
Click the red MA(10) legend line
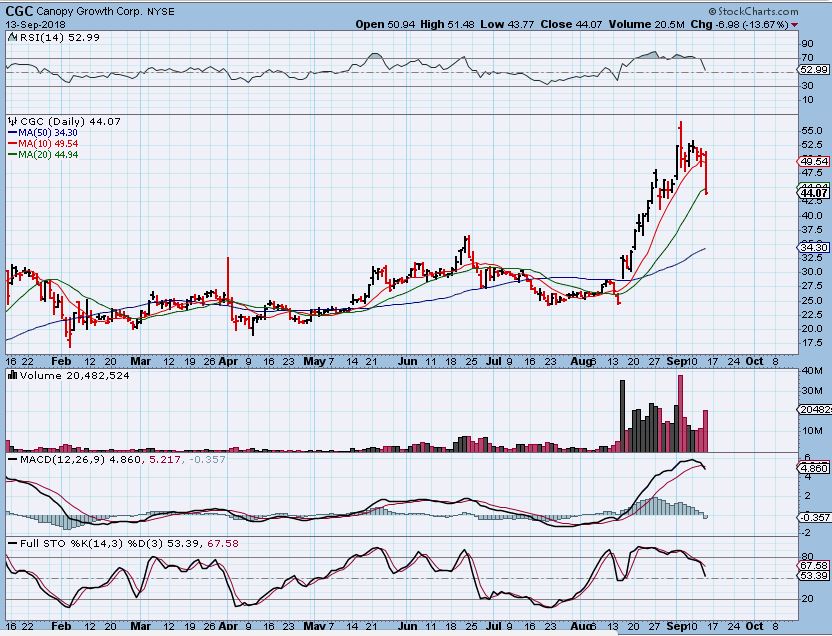[13, 144]
